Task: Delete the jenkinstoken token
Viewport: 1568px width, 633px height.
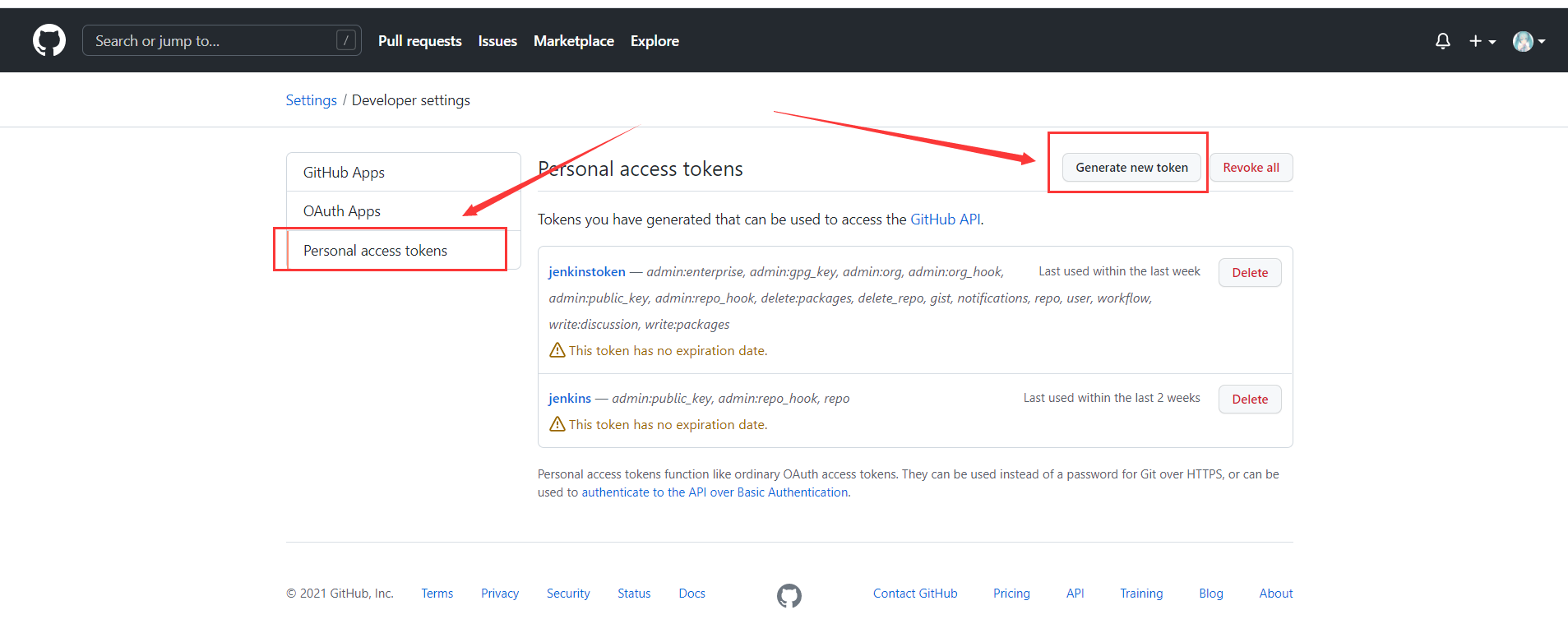Action: 1250,273
